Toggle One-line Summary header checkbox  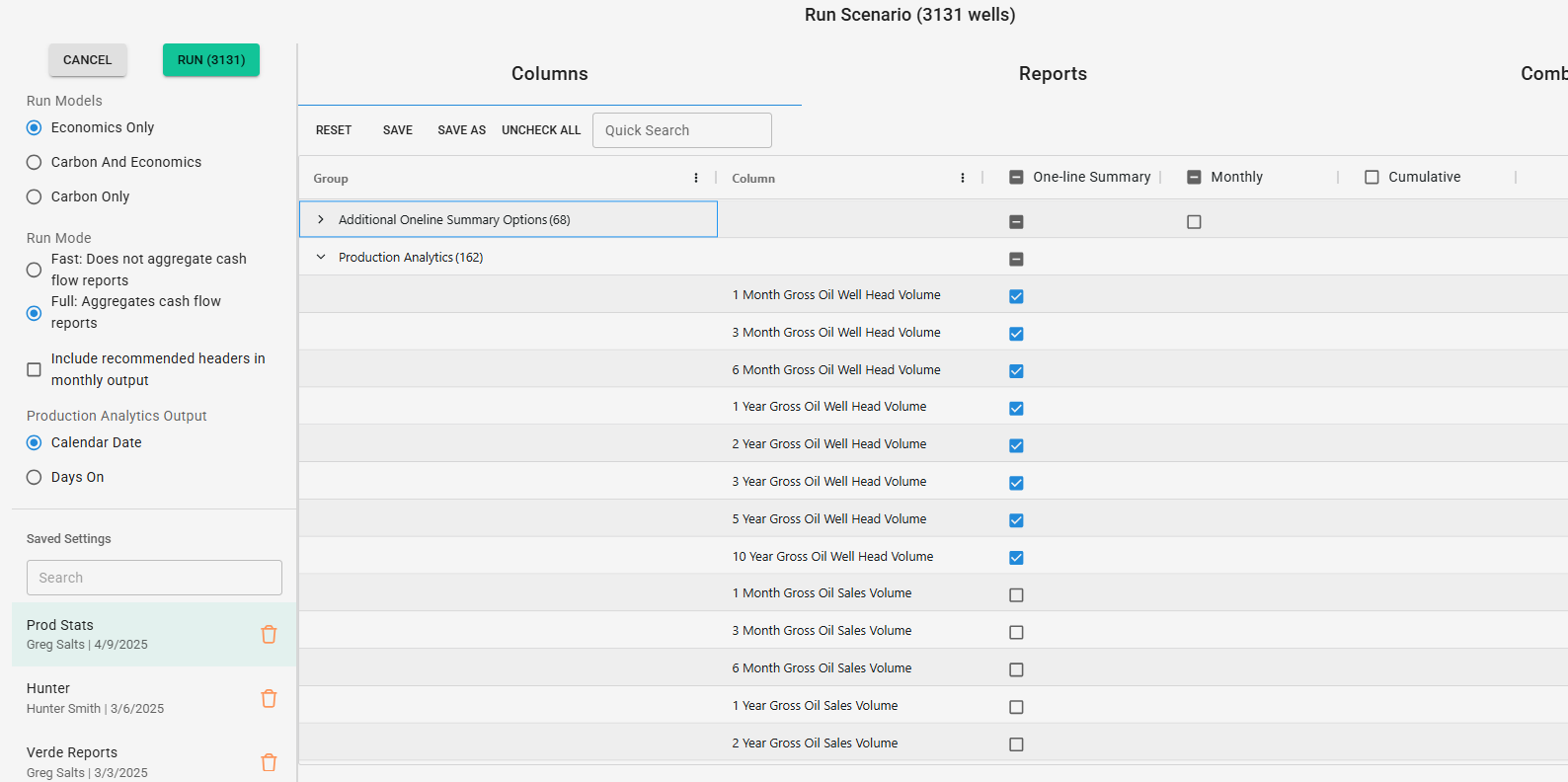(x=1016, y=178)
